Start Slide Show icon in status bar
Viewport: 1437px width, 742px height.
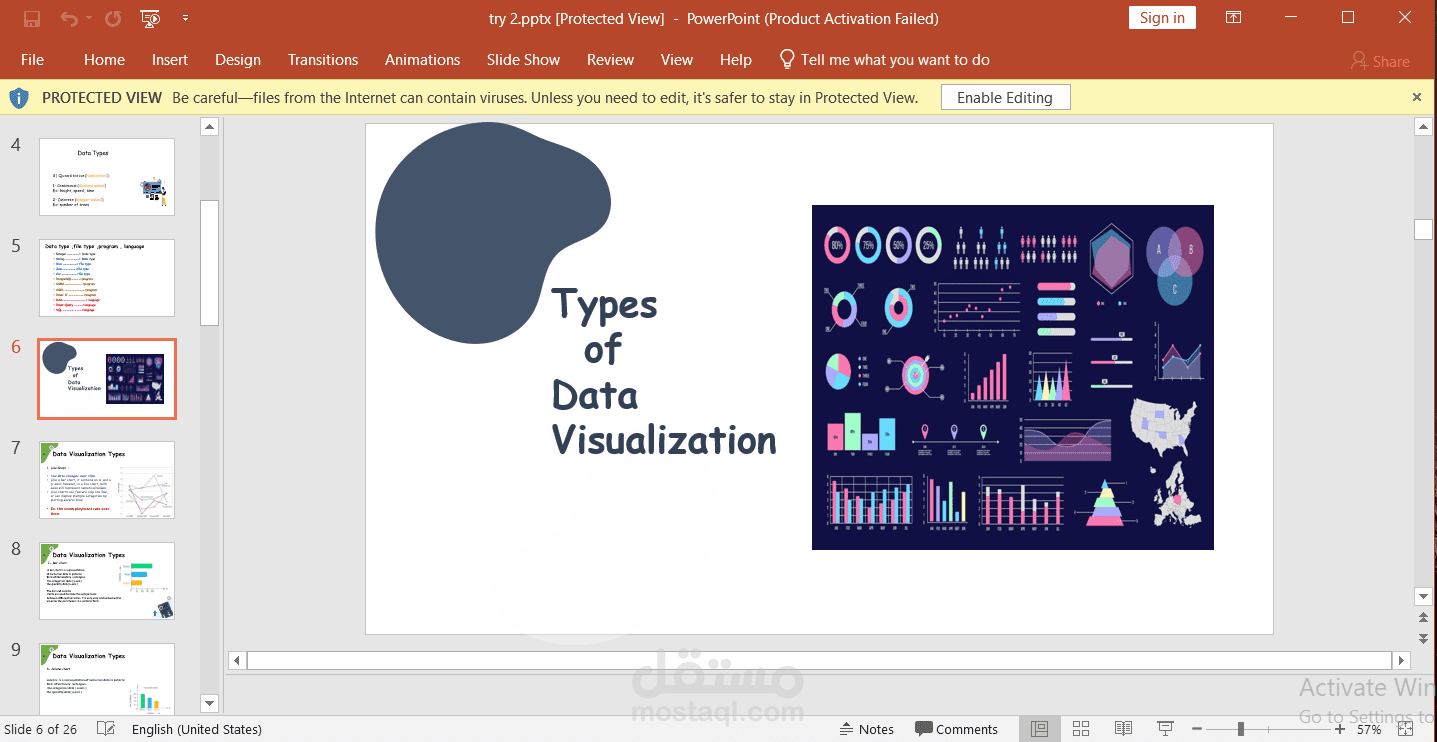pos(1165,729)
